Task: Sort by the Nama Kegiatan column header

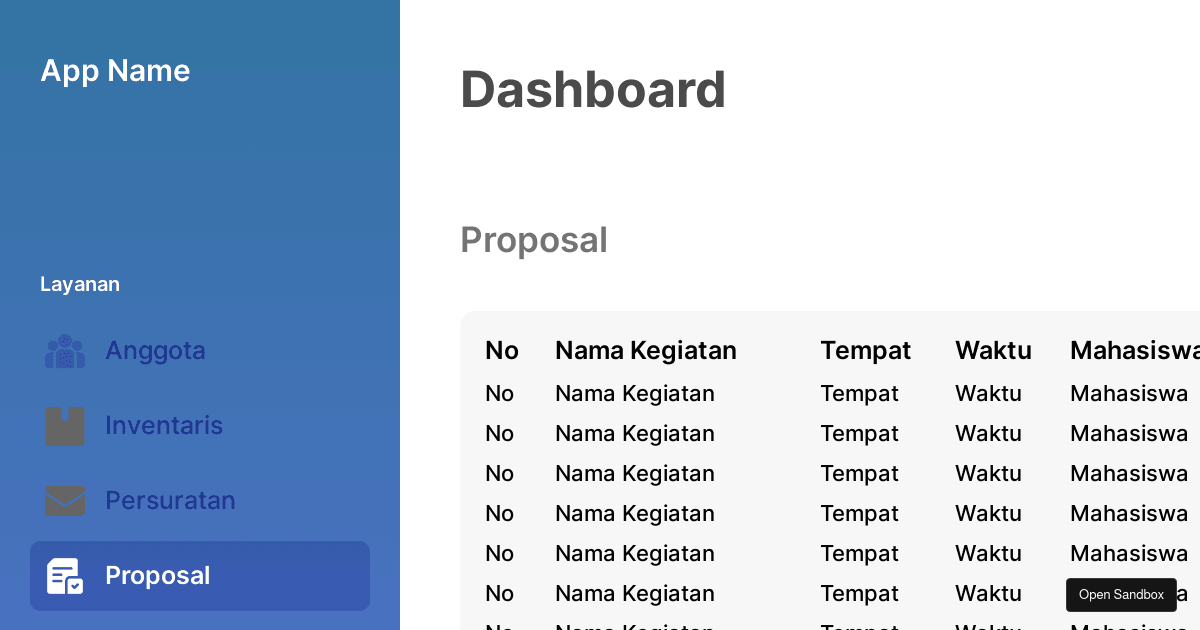Action: coord(645,351)
